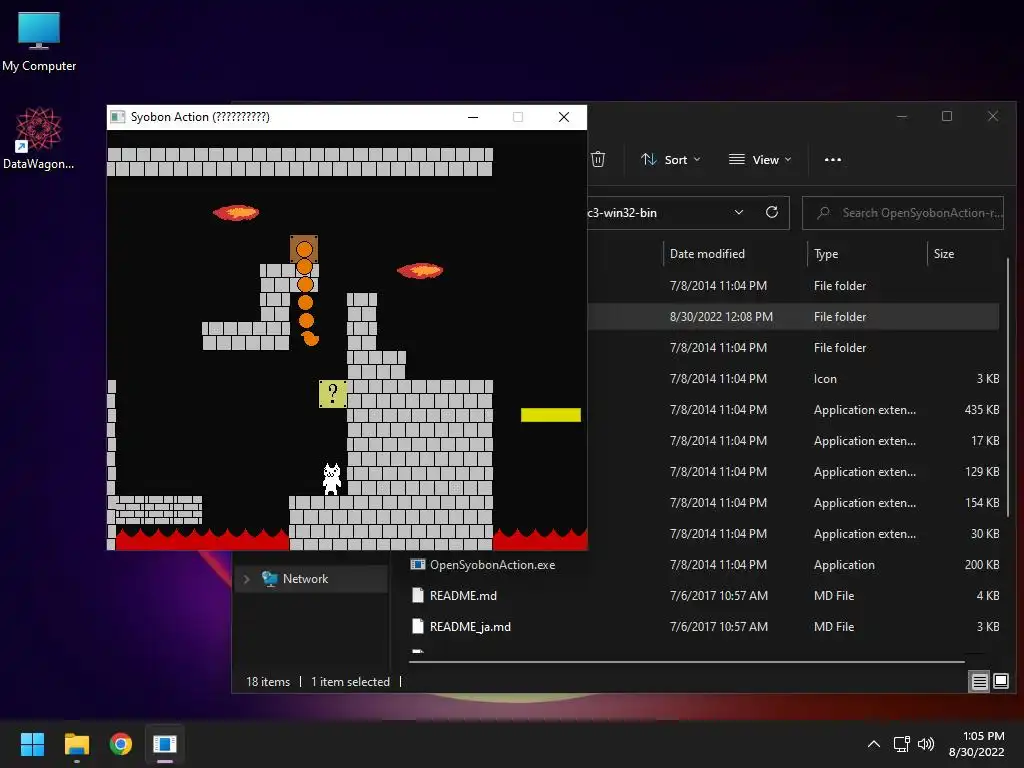Expand the Network tree node
Screen dimensions: 1024x768
[246, 579]
